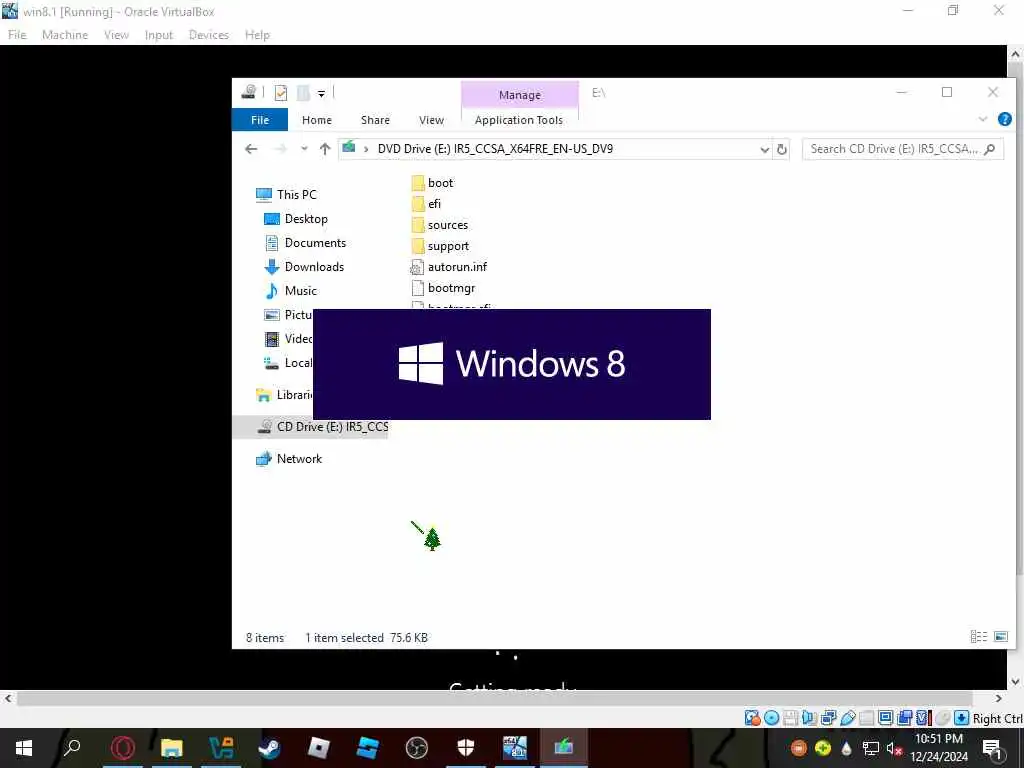Open notification center icon
This screenshot has height=768, width=1024.
tap(992, 748)
